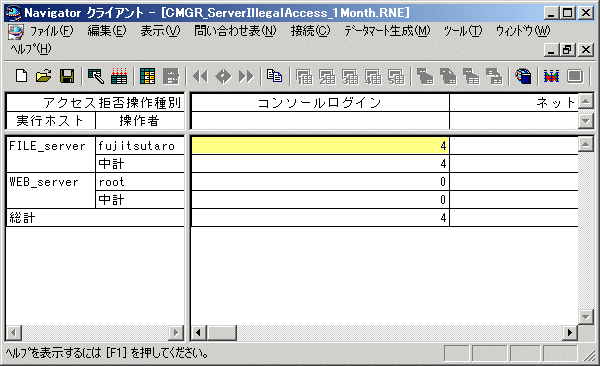Open the ウィンドウ(W) menu

(x=523, y=31)
